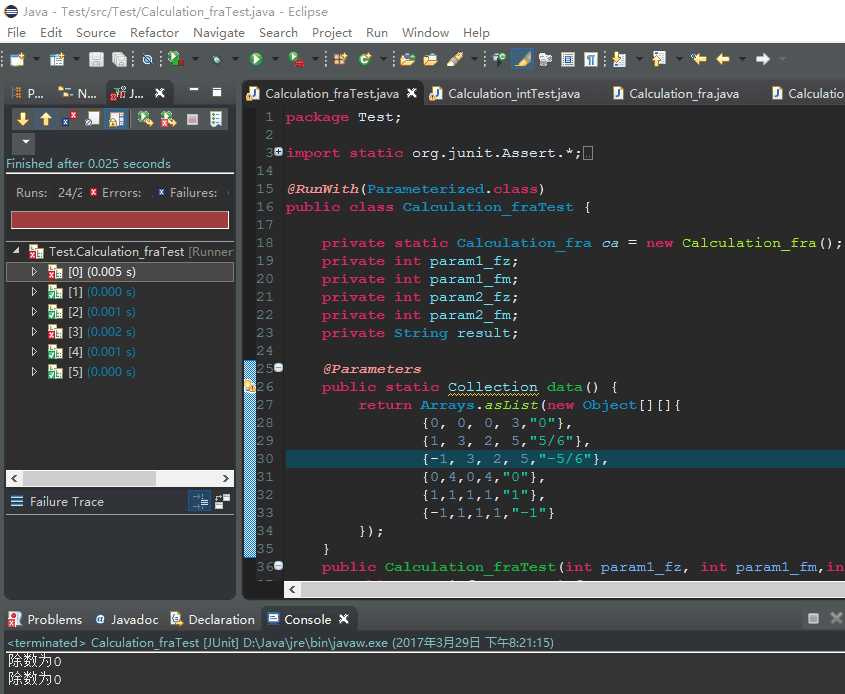Click Previous Failed Test arrow in JUnit

coord(46,119)
